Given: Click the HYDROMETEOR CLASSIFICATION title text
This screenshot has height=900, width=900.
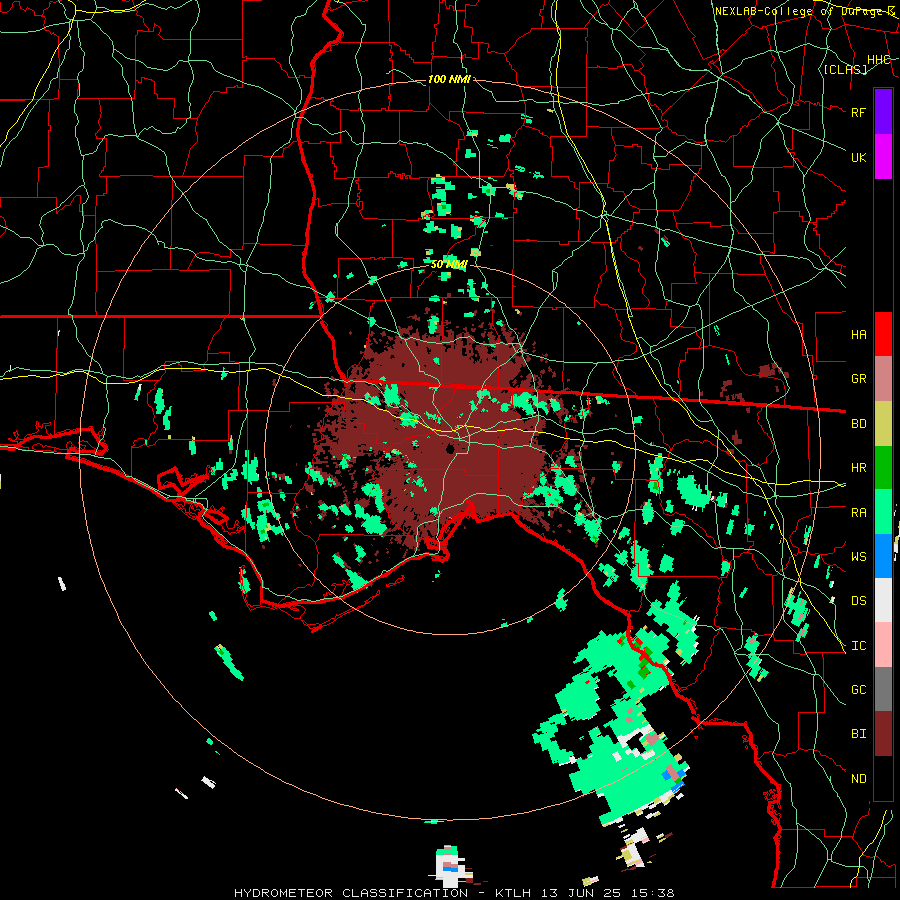Looking at the screenshot, I should (x=351, y=893).
